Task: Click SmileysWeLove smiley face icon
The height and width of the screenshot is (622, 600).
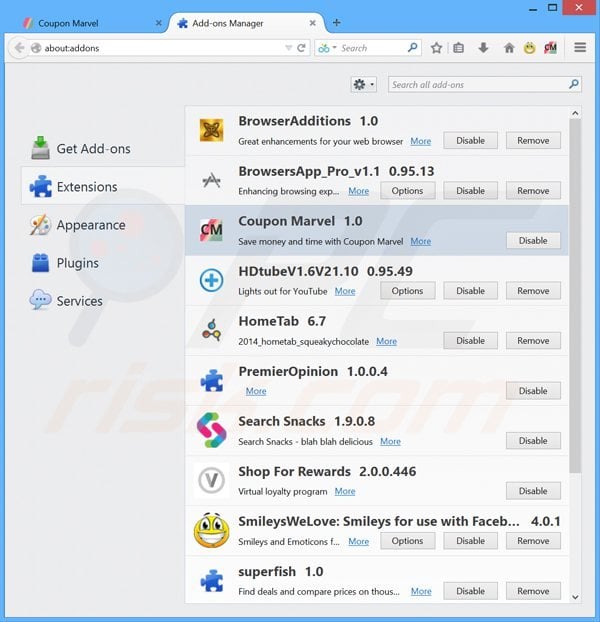Action: tap(211, 530)
